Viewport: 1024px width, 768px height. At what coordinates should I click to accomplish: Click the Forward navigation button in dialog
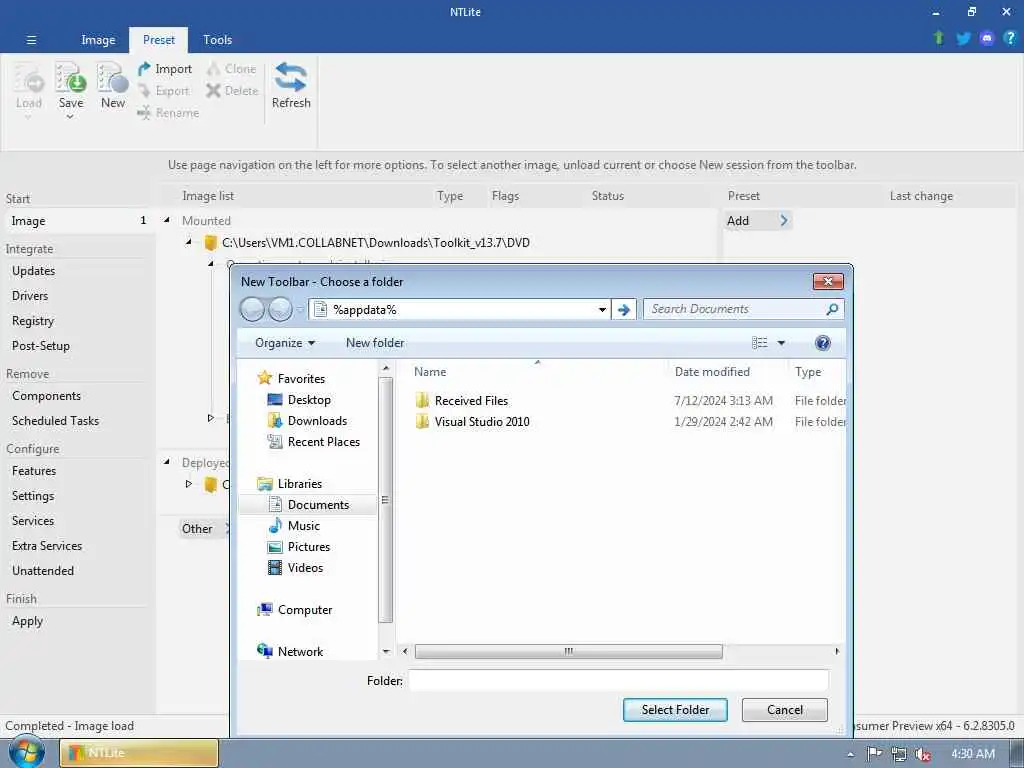coord(280,310)
